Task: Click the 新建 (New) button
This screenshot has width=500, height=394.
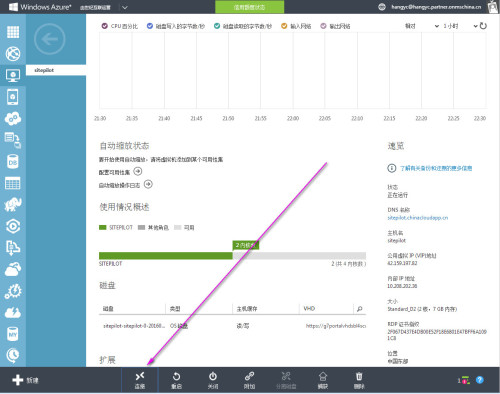Action: [25, 380]
